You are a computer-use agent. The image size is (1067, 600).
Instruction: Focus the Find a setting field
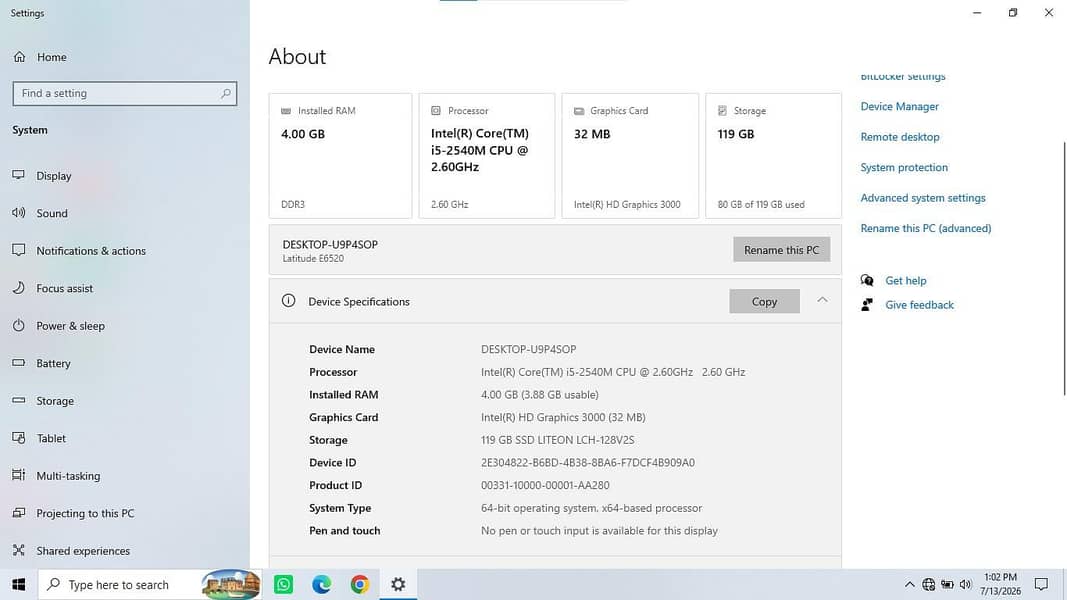(125, 93)
